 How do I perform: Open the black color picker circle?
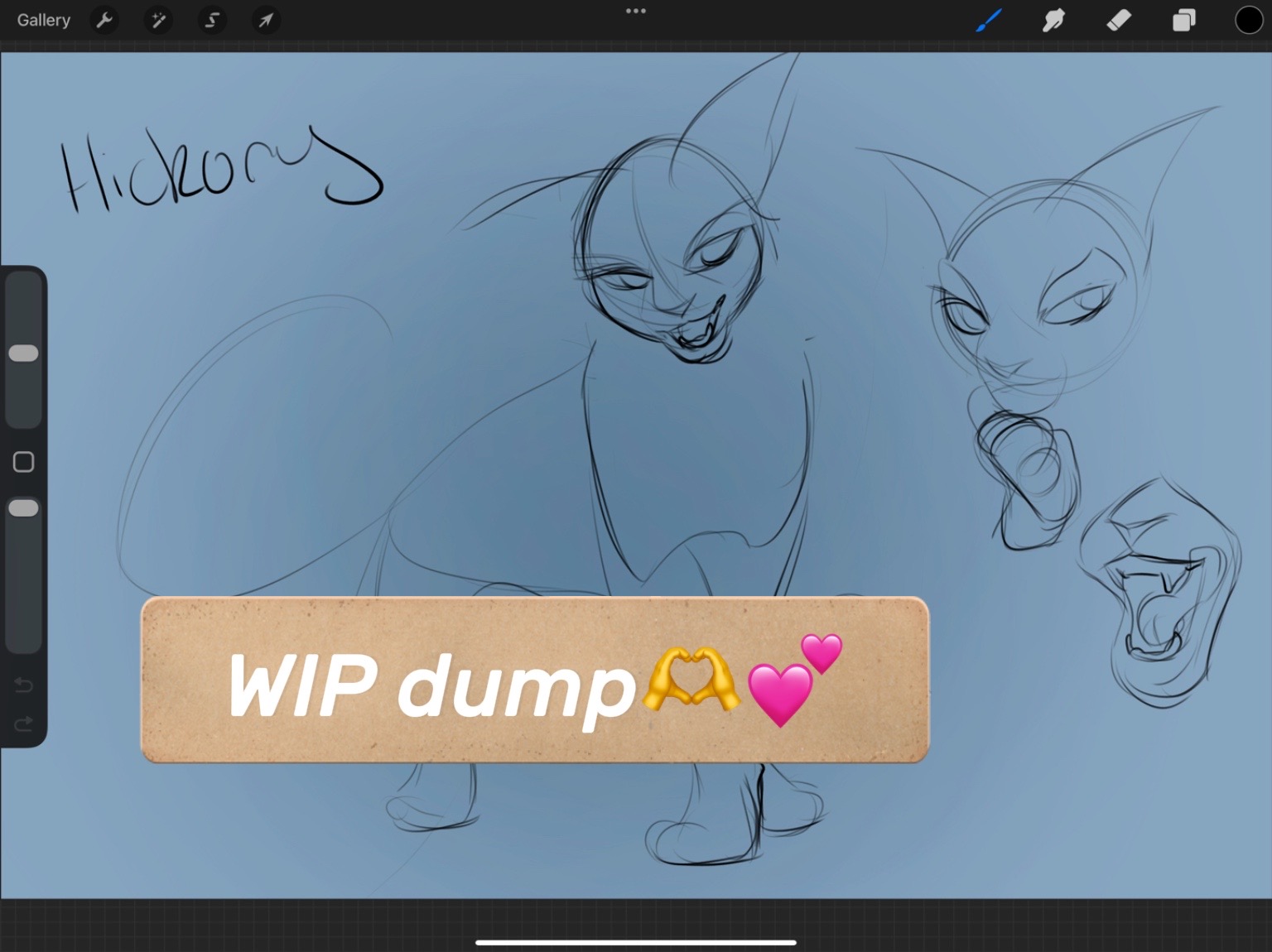[1249, 20]
